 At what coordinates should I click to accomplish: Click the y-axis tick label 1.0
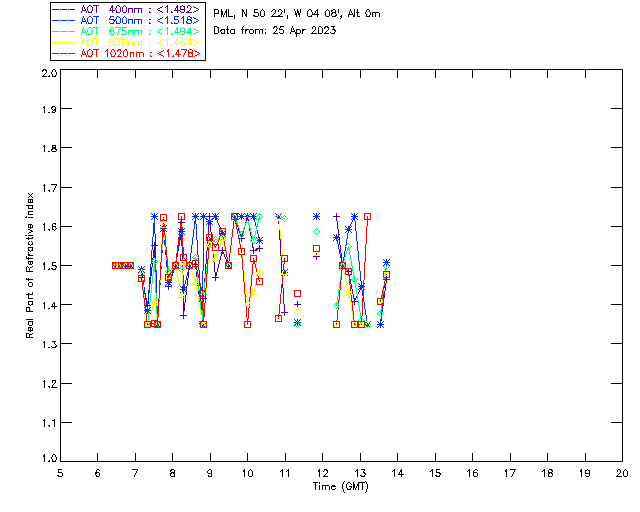point(49,458)
